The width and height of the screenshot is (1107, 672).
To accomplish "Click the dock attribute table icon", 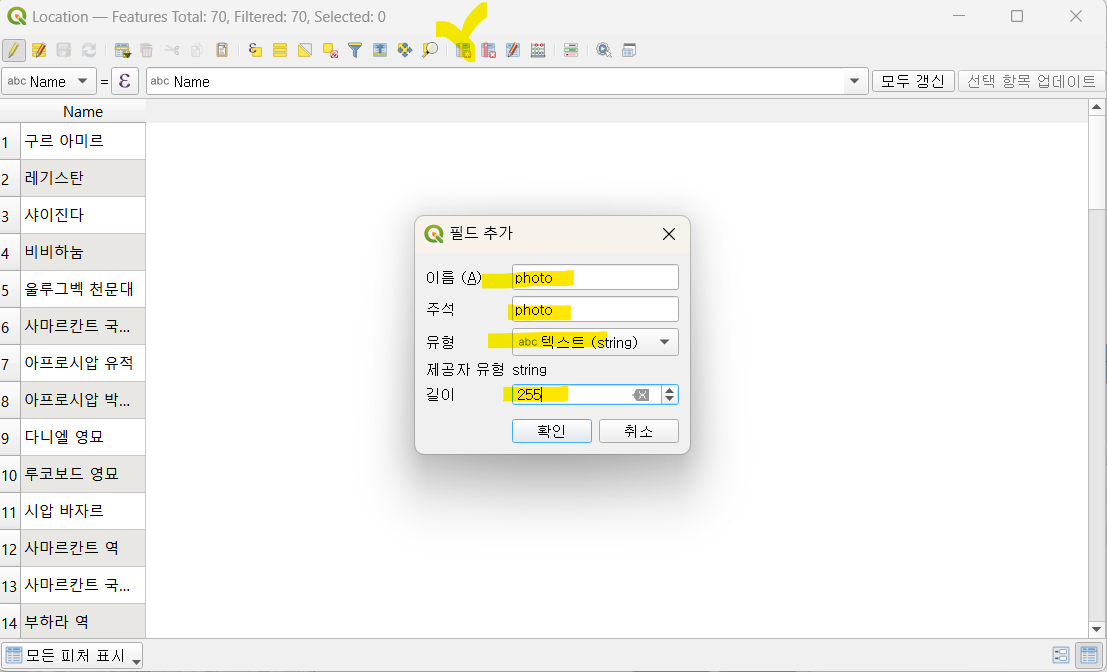I will pyautogui.click(x=629, y=50).
